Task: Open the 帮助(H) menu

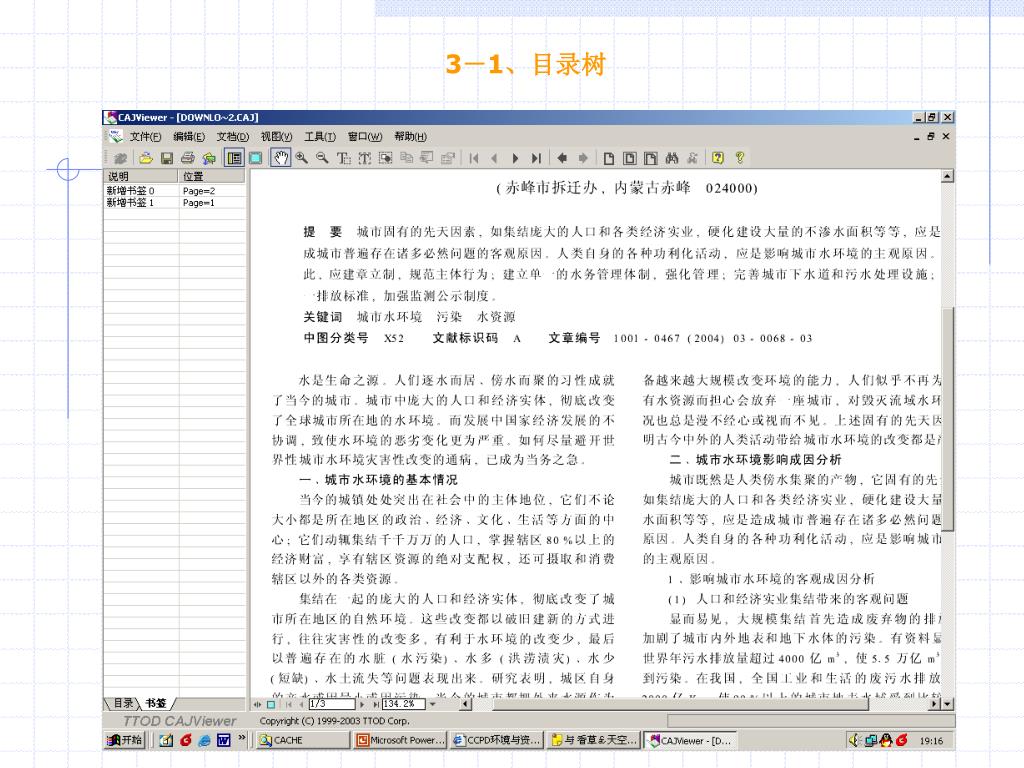Action: point(410,136)
